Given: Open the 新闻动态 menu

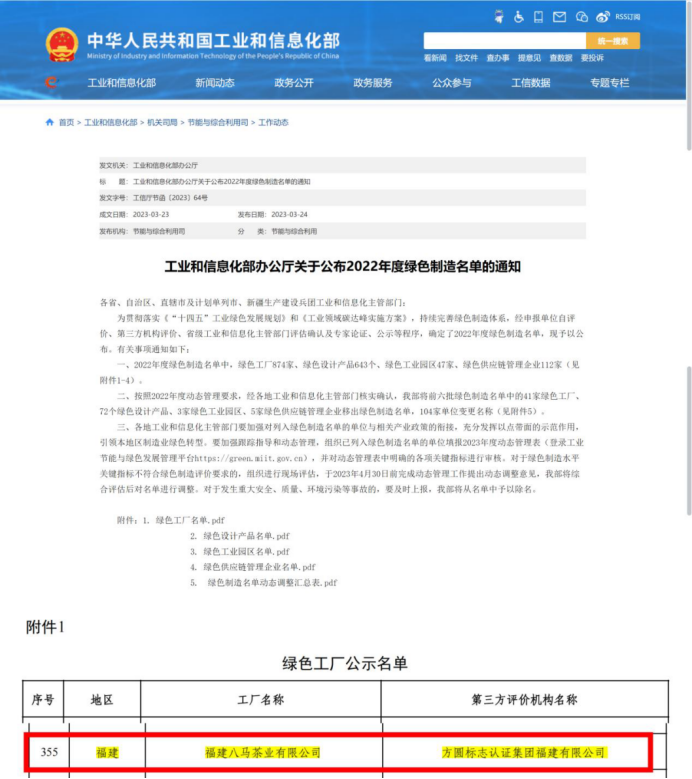Looking at the screenshot, I should [x=215, y=83].
